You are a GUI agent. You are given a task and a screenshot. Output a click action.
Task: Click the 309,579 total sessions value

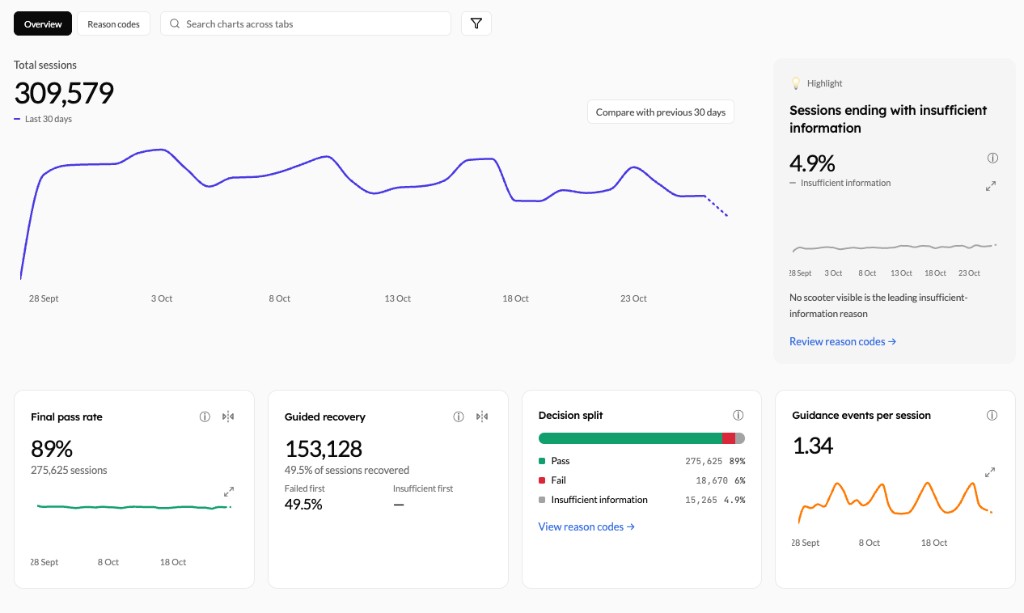click(64, 93)
